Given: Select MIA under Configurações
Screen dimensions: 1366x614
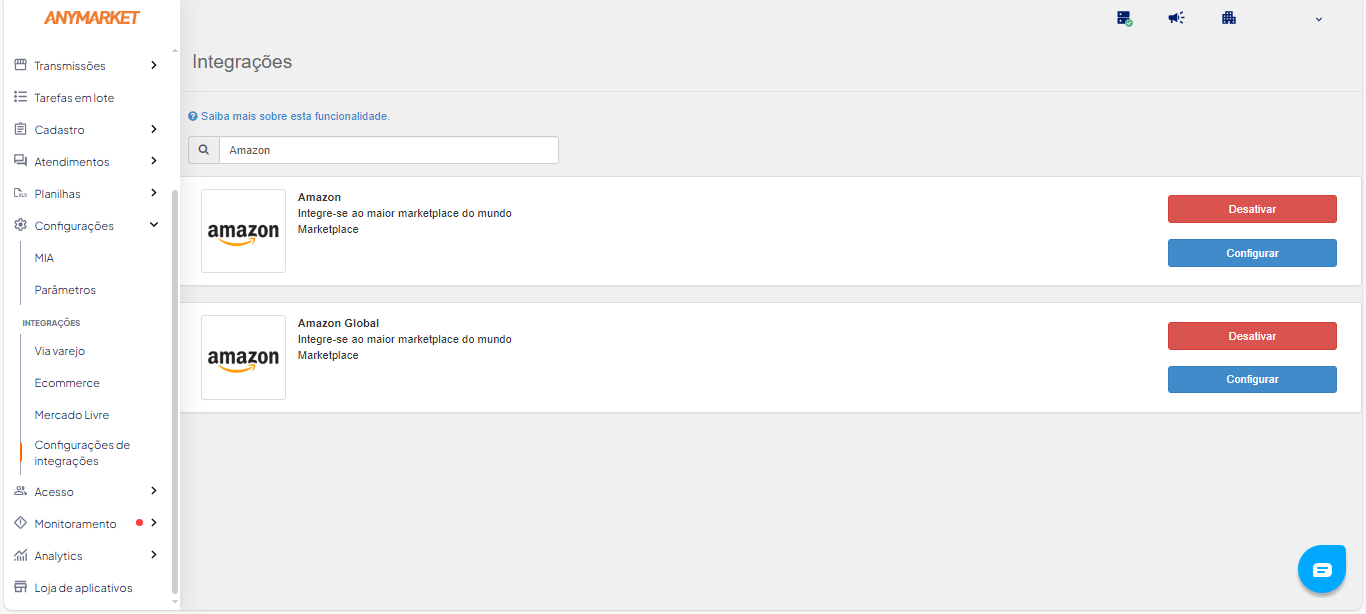Looking at the screenshot, I should click(44, 258).
